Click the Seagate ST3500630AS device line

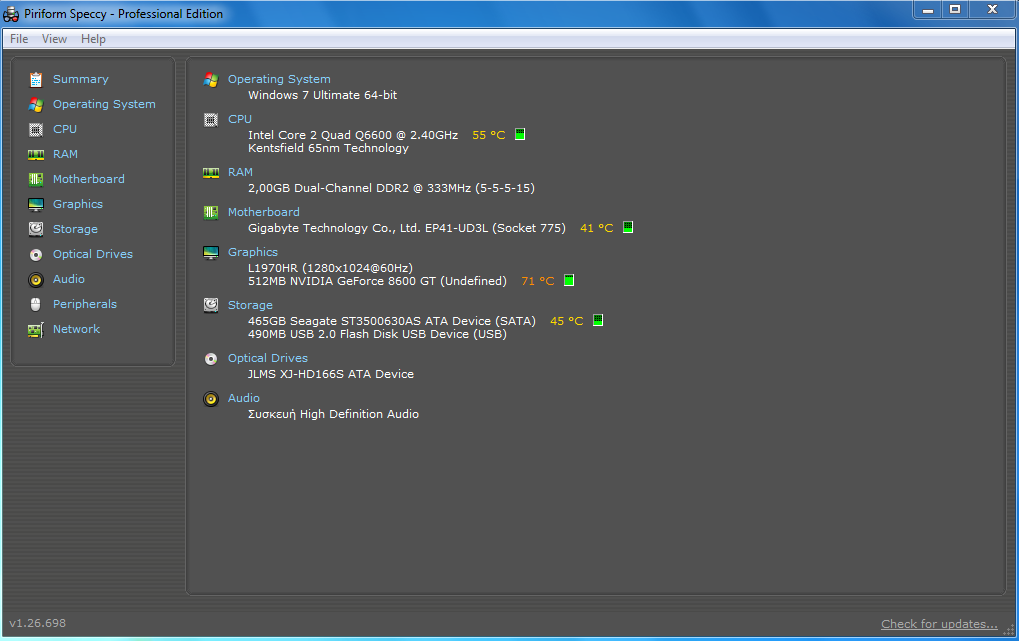click(x=392, y=321)
